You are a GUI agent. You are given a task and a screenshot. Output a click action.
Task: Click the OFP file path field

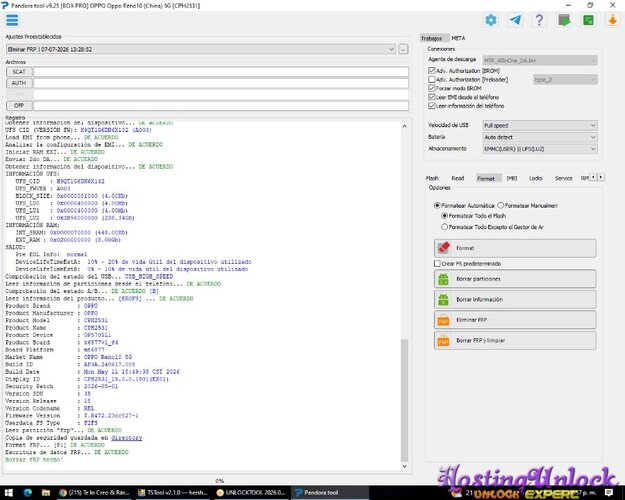(x=221, y=105)
